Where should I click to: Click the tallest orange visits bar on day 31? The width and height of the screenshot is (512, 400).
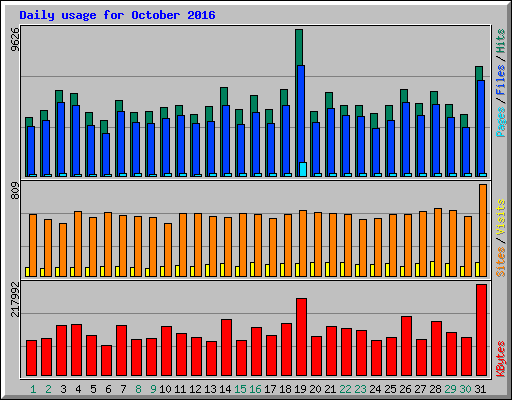483,230
